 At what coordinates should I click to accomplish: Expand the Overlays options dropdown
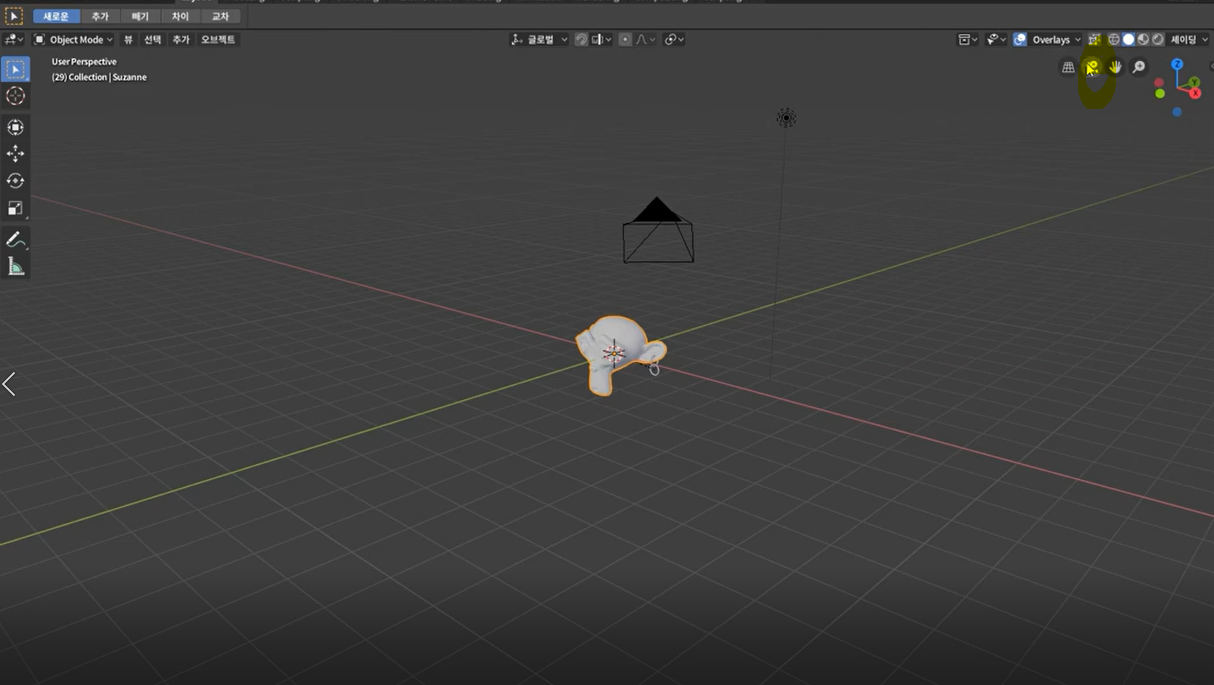pos(1056,40)
